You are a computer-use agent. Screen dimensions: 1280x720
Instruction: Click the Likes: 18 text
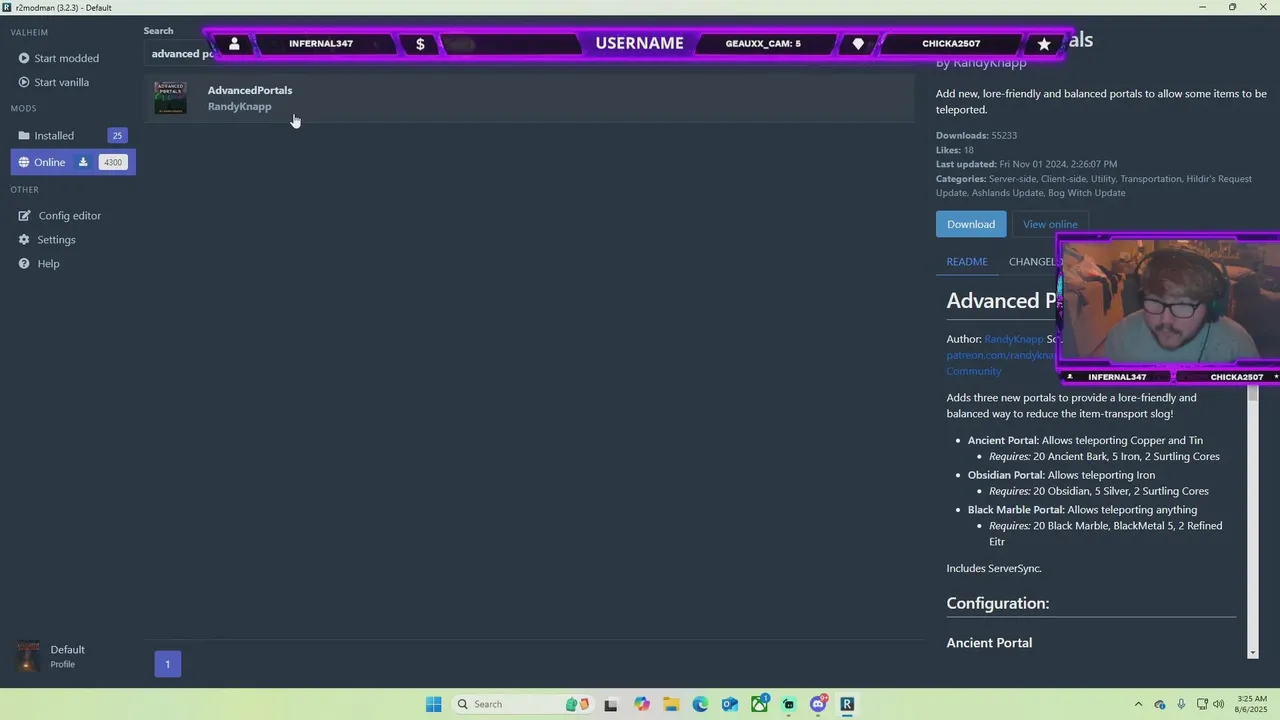click(x=955, y=150)
